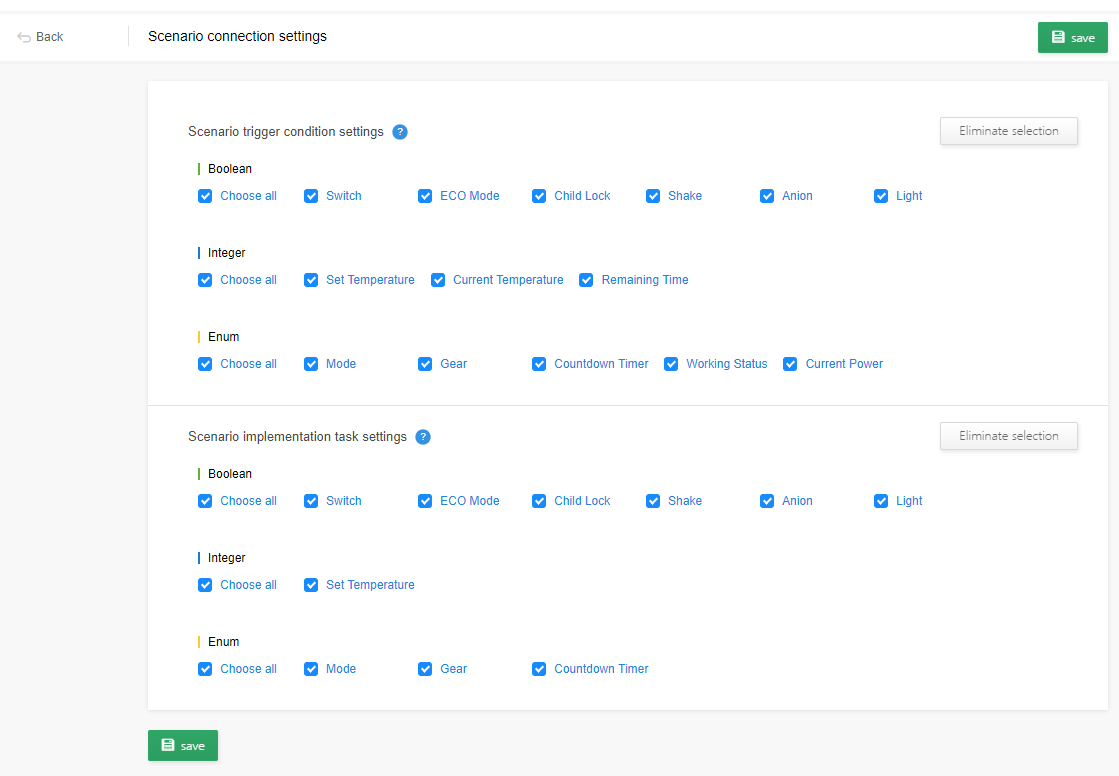Disable the Working Status checkbox
The image size is (1119, 776).
(x=671, y=364)
